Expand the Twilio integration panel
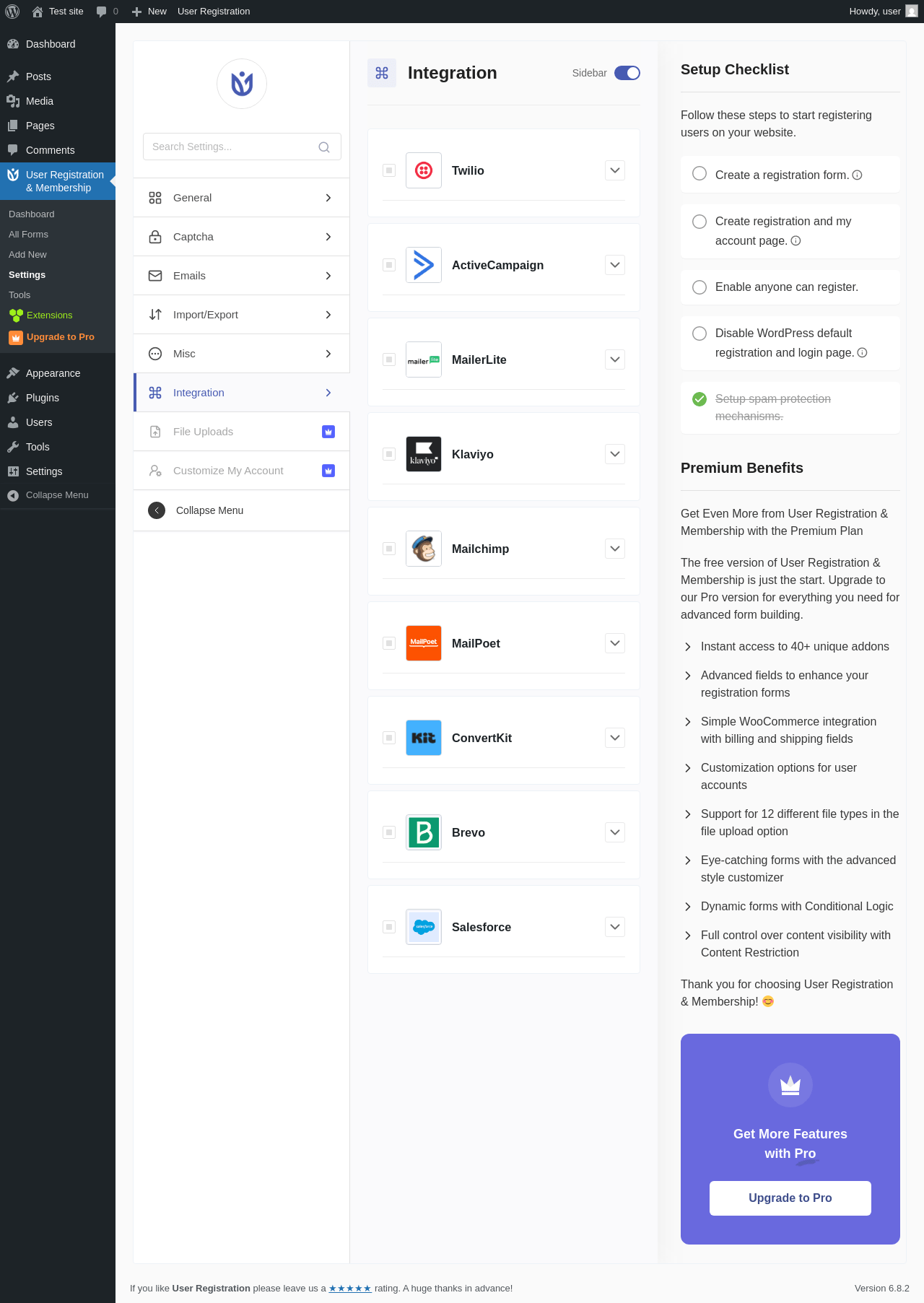 [x=615, y=170]
